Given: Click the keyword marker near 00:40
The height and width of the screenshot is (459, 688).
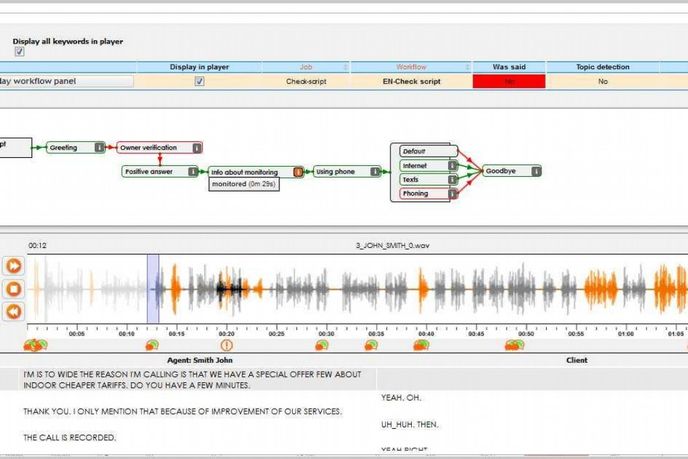Looking at the screenshot, I should [x=421, y=345].
